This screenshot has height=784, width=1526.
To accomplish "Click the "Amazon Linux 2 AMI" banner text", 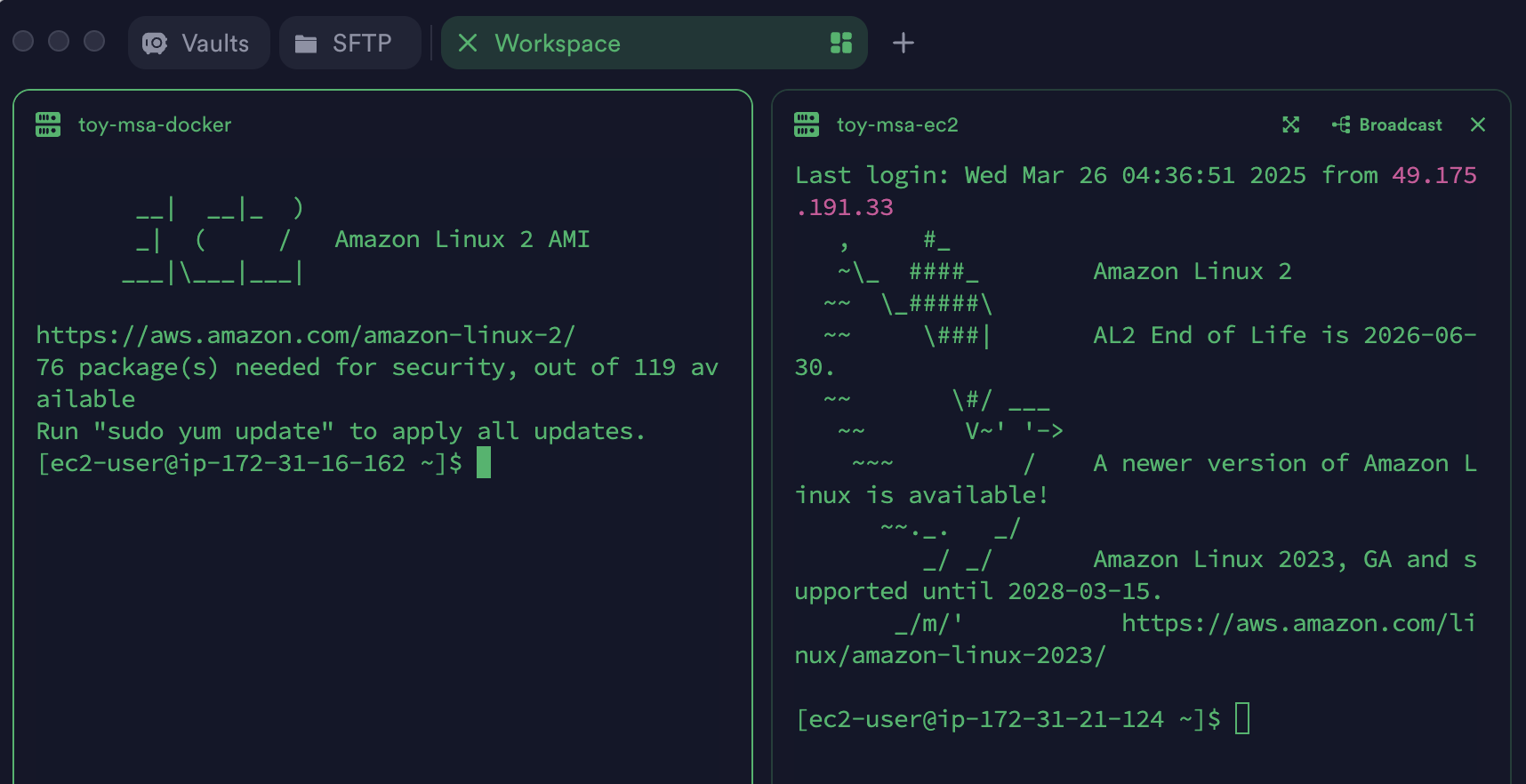I will click(x=462, y=239).
